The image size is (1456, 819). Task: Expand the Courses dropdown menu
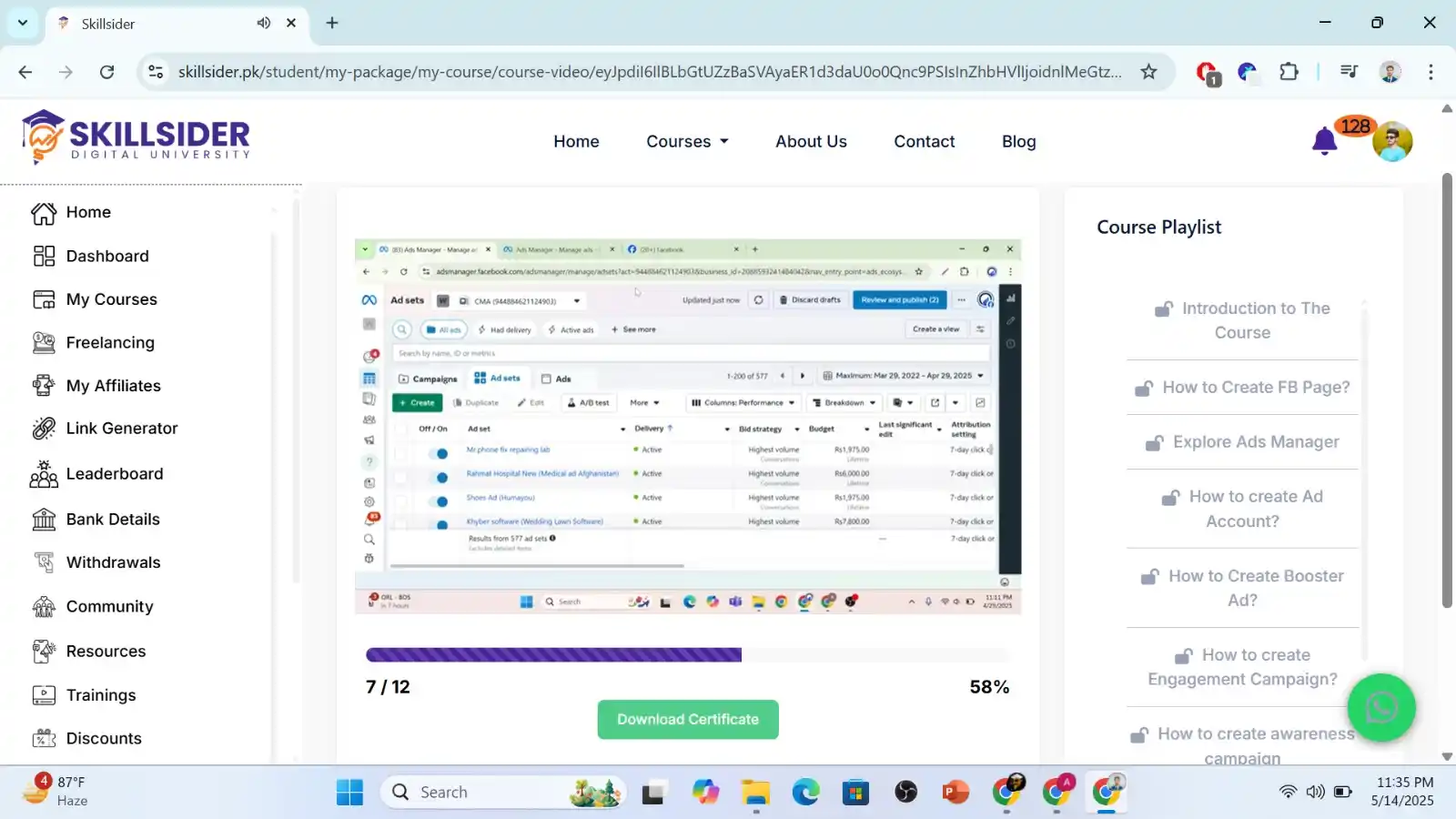pyautogui.click(x=687, y=141)
